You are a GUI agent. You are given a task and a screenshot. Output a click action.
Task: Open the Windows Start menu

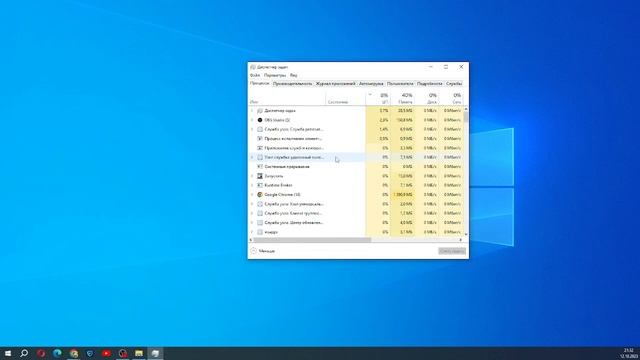point(8,353)
